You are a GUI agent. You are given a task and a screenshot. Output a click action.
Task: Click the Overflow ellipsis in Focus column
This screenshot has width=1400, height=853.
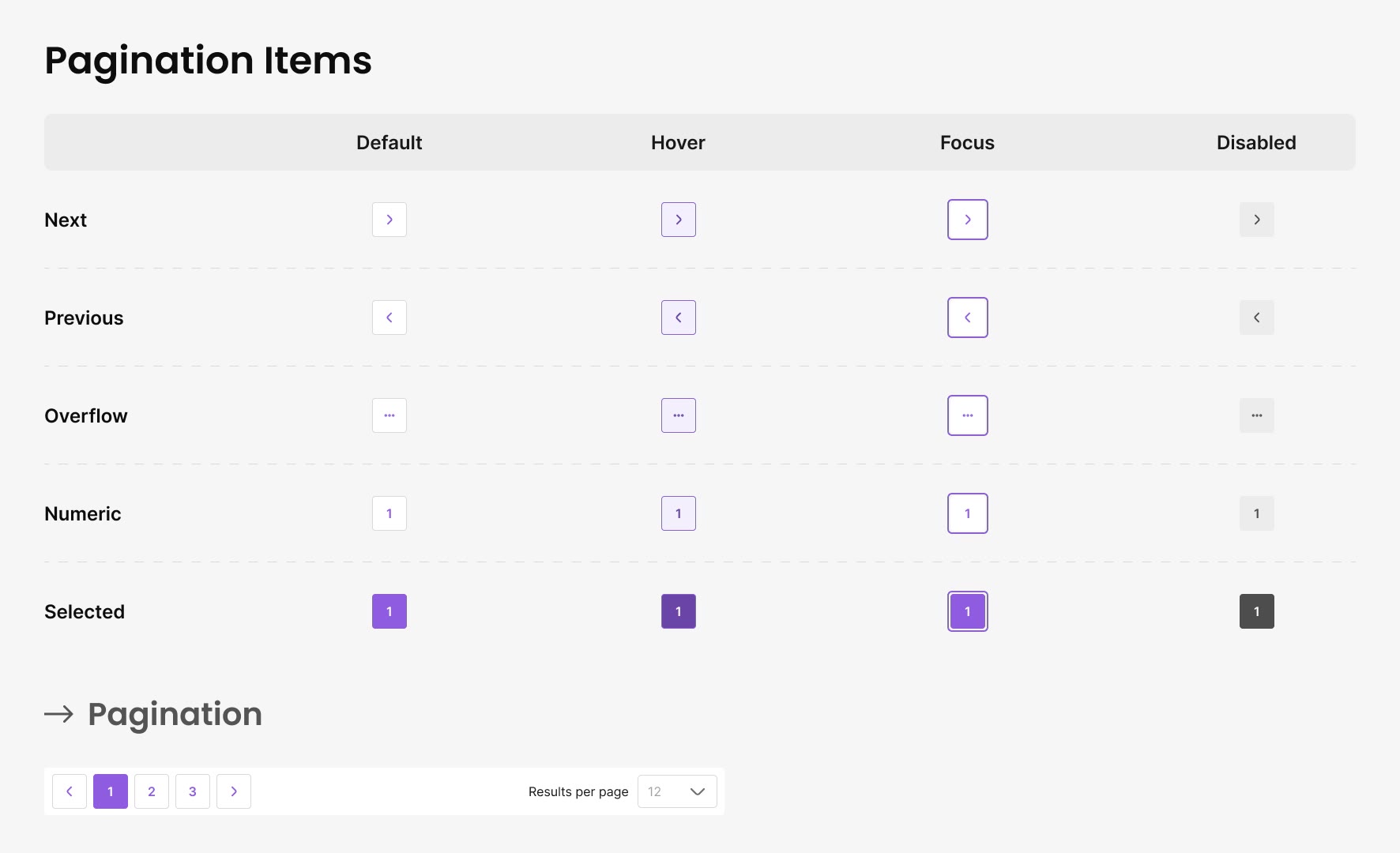tap(968, 415)
